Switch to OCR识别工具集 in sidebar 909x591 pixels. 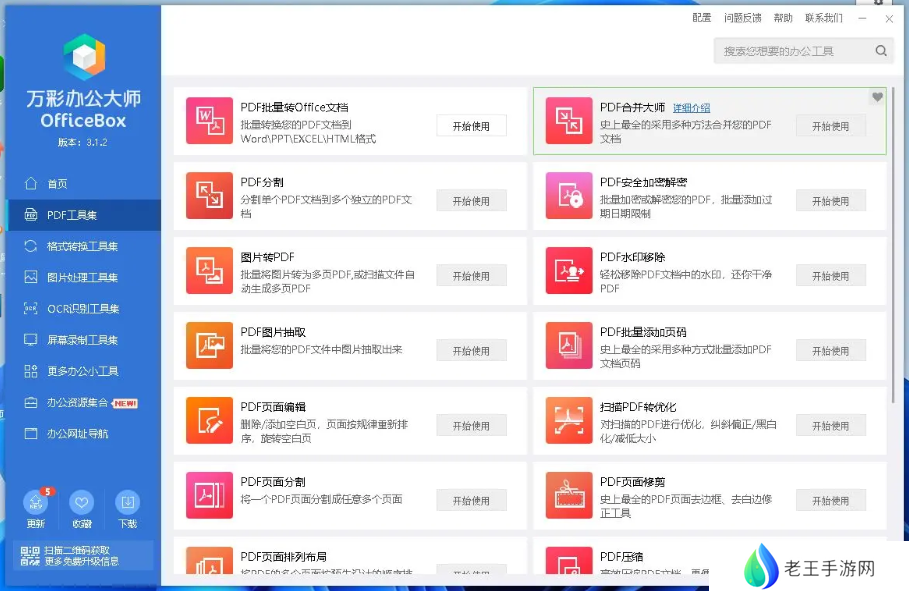point(82,309)
